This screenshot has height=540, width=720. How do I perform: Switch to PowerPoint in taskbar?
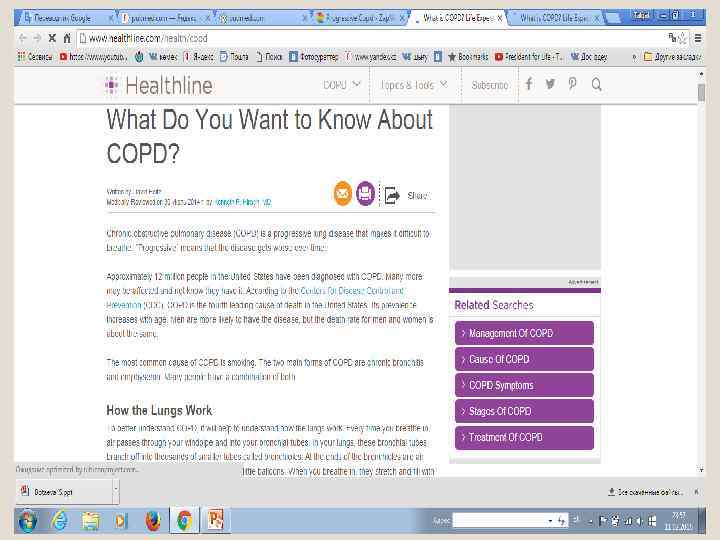tap(215, 520)
